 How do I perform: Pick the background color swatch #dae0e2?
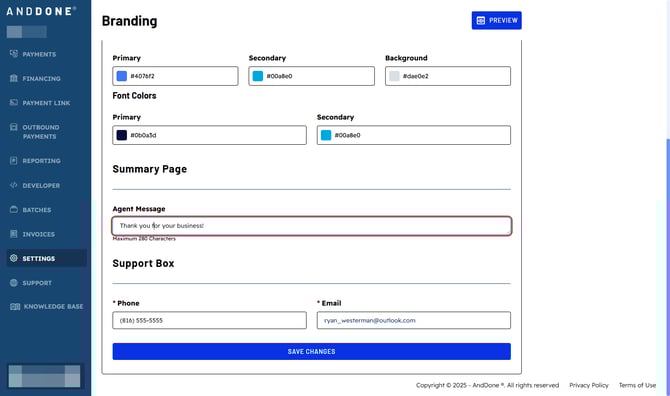394,76
